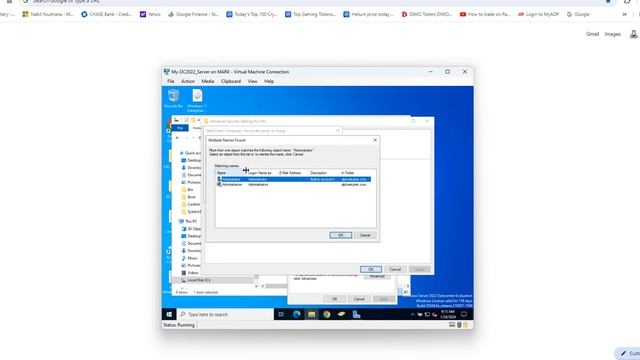Open Nabil Youkhana bookmark
The width and height of the screenshot is (640, 360).
[48, 14]
